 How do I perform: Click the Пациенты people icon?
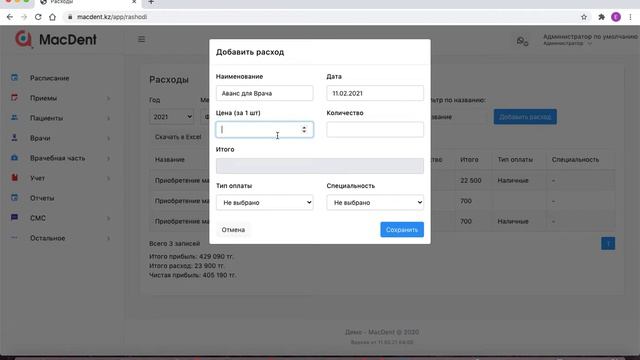click(14, 117)
